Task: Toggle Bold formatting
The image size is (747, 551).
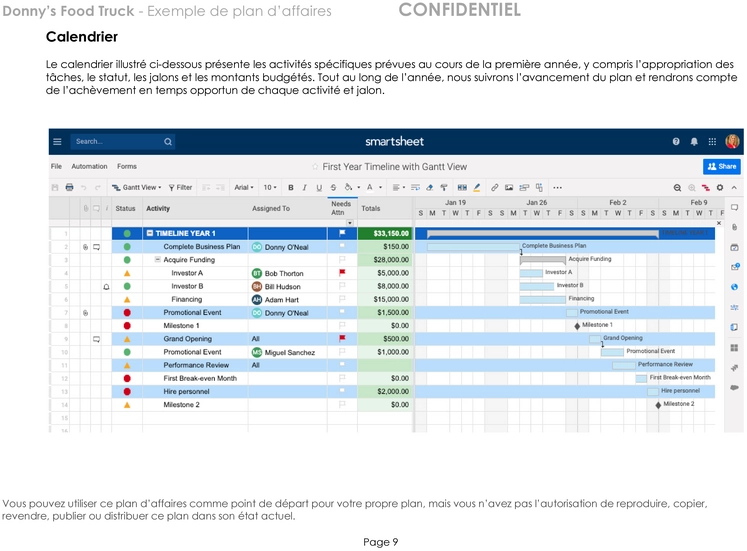Action: (x=291, y=188)
